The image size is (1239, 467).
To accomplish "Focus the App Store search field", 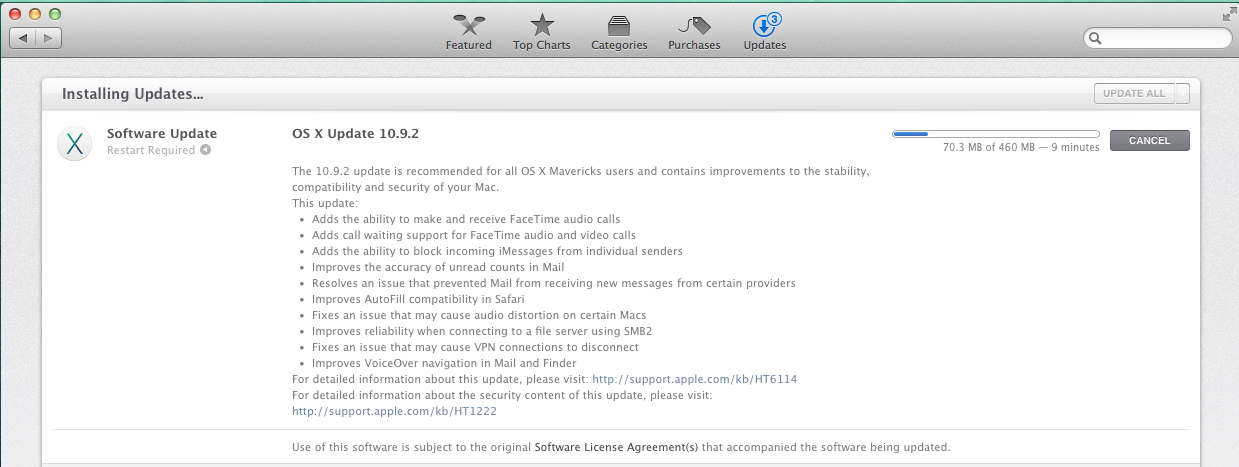I will tap(1158, 39).
